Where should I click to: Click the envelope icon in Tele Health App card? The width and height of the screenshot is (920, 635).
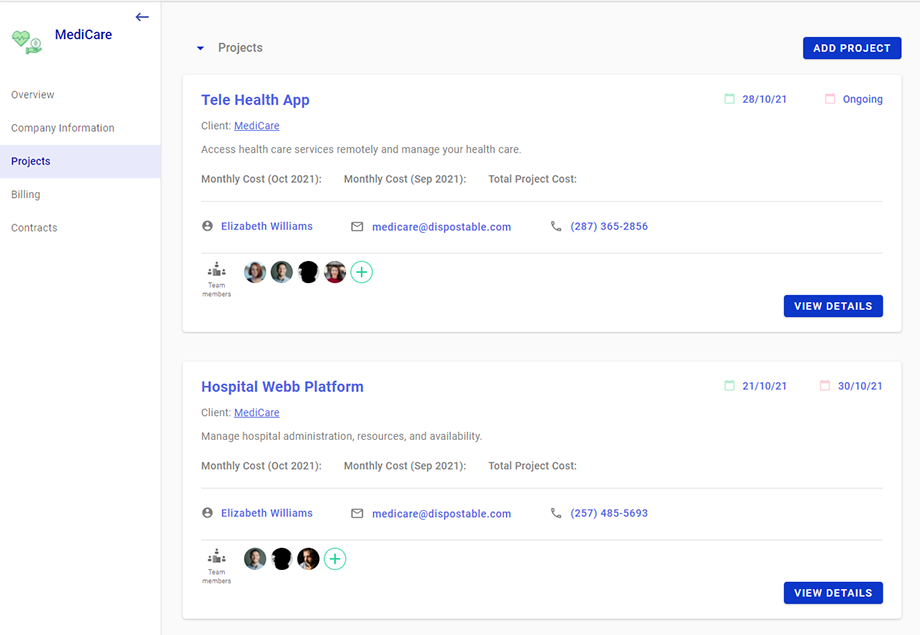(357, 227)
